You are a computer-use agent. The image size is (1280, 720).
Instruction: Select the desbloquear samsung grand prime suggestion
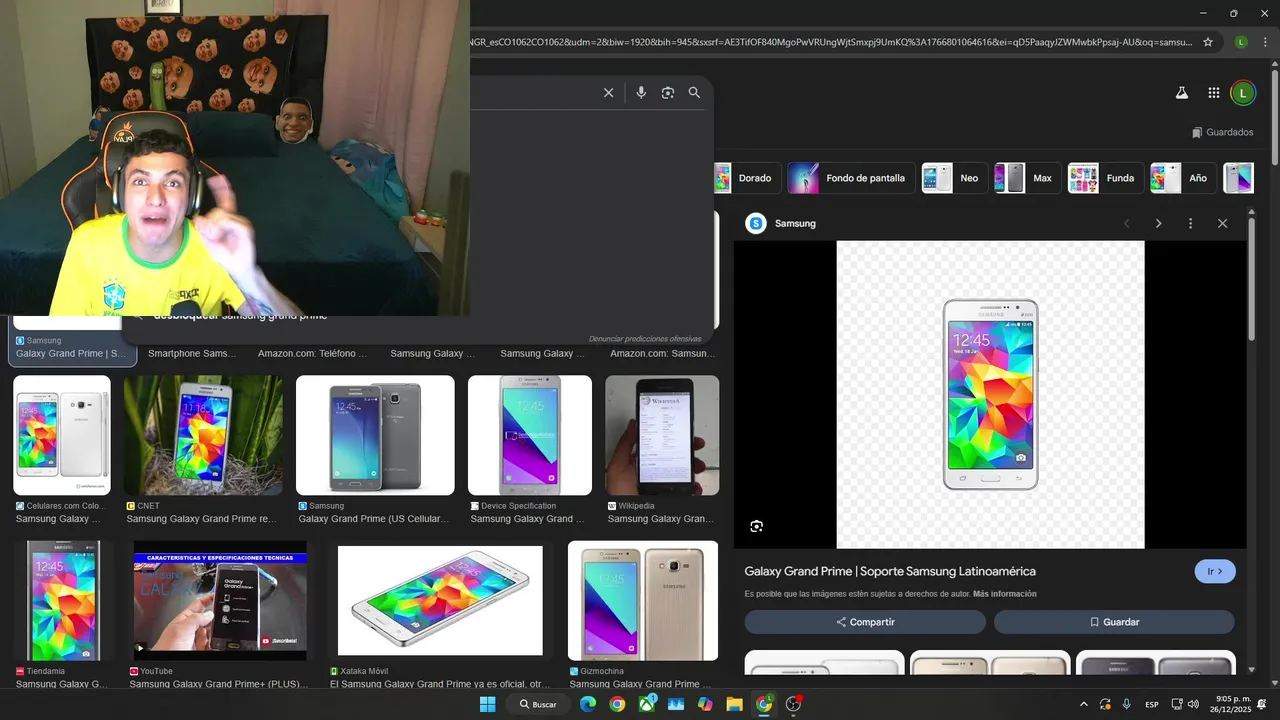coord(240,316)
